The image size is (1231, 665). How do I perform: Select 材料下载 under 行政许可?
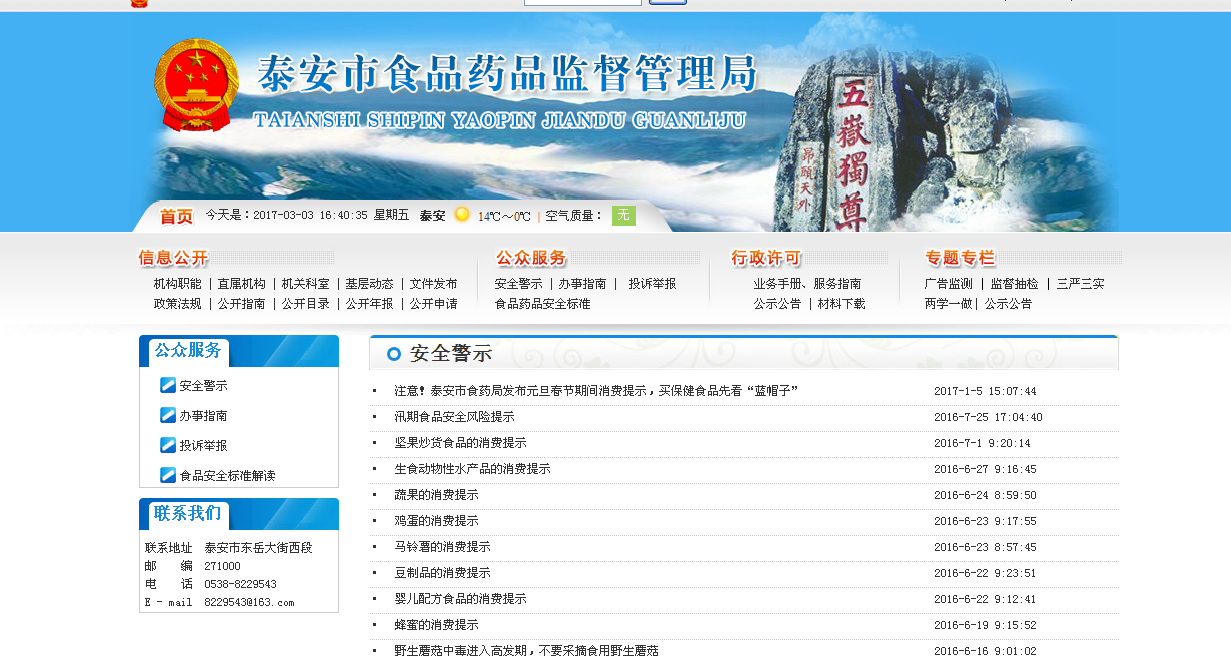tap(841, 304)
